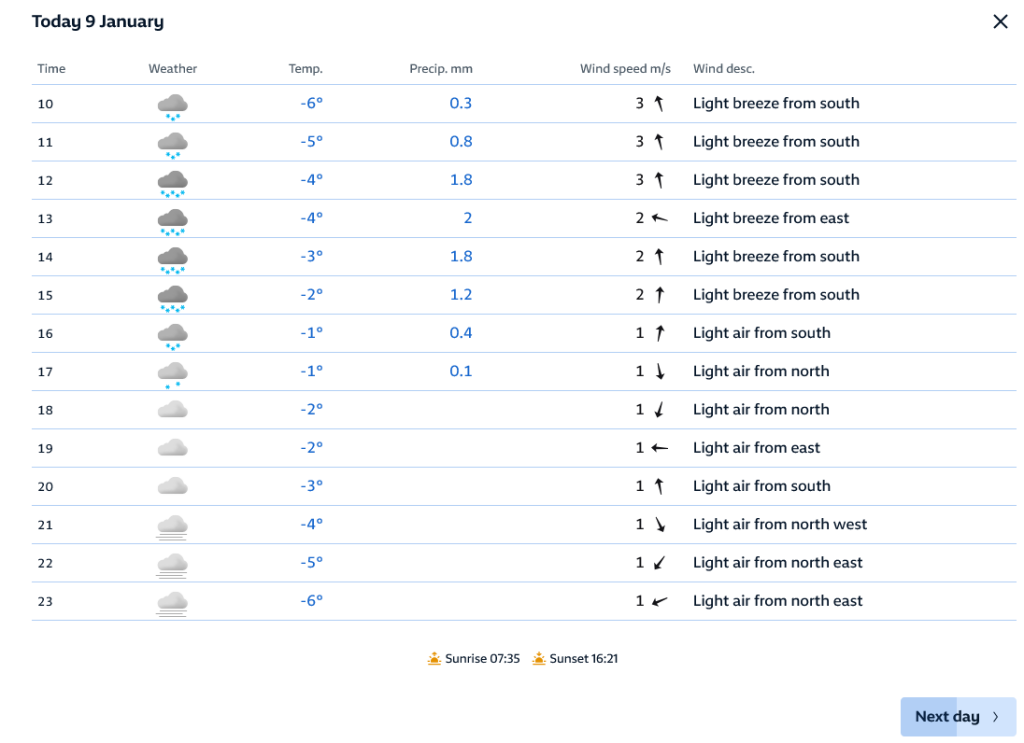Click the 'Today 9 January' heading
The width and height of the screenshot is (1024, 743).
pos(98,22)
